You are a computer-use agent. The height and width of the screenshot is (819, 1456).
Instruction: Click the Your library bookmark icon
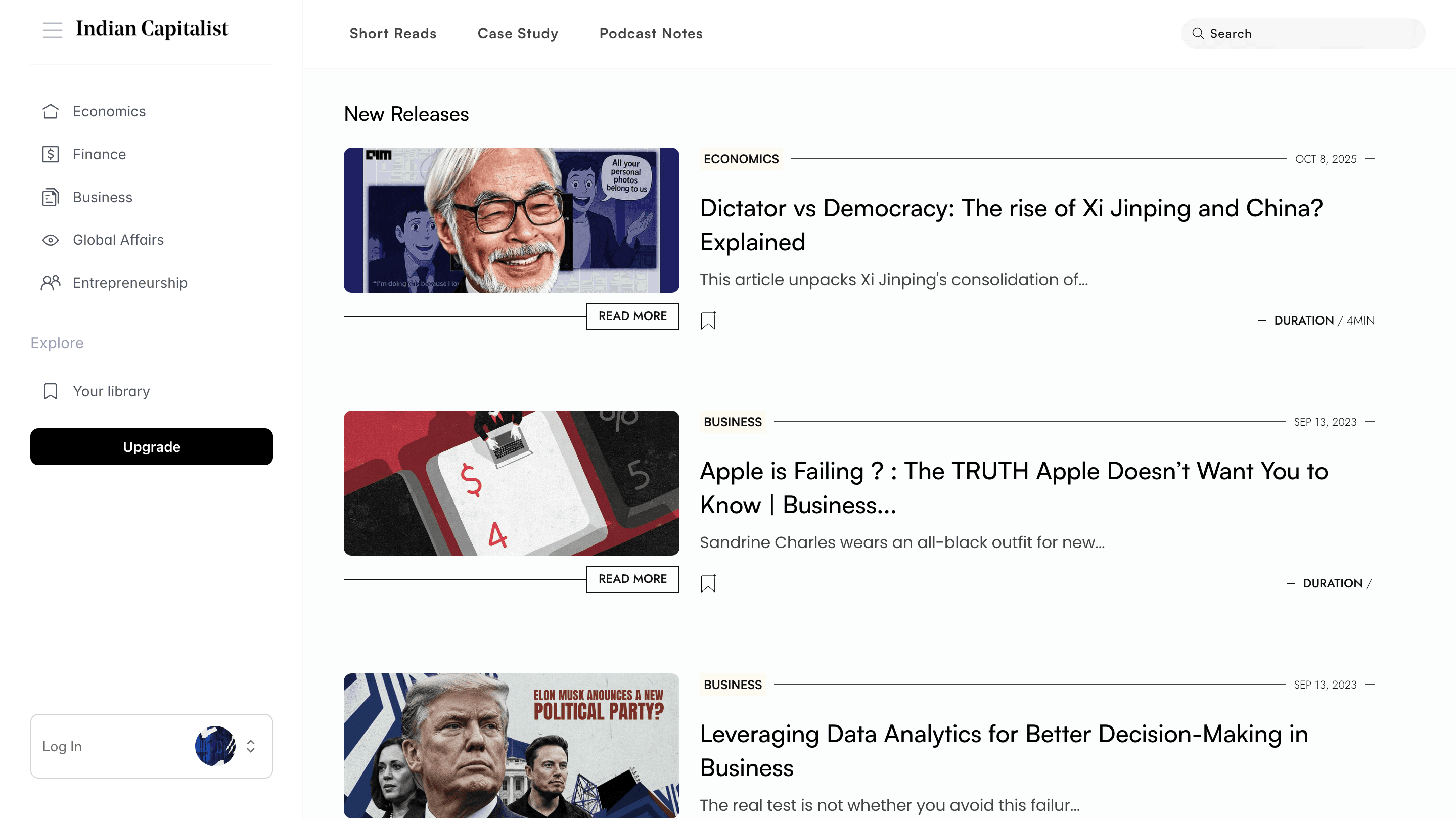tap(51, 391)
